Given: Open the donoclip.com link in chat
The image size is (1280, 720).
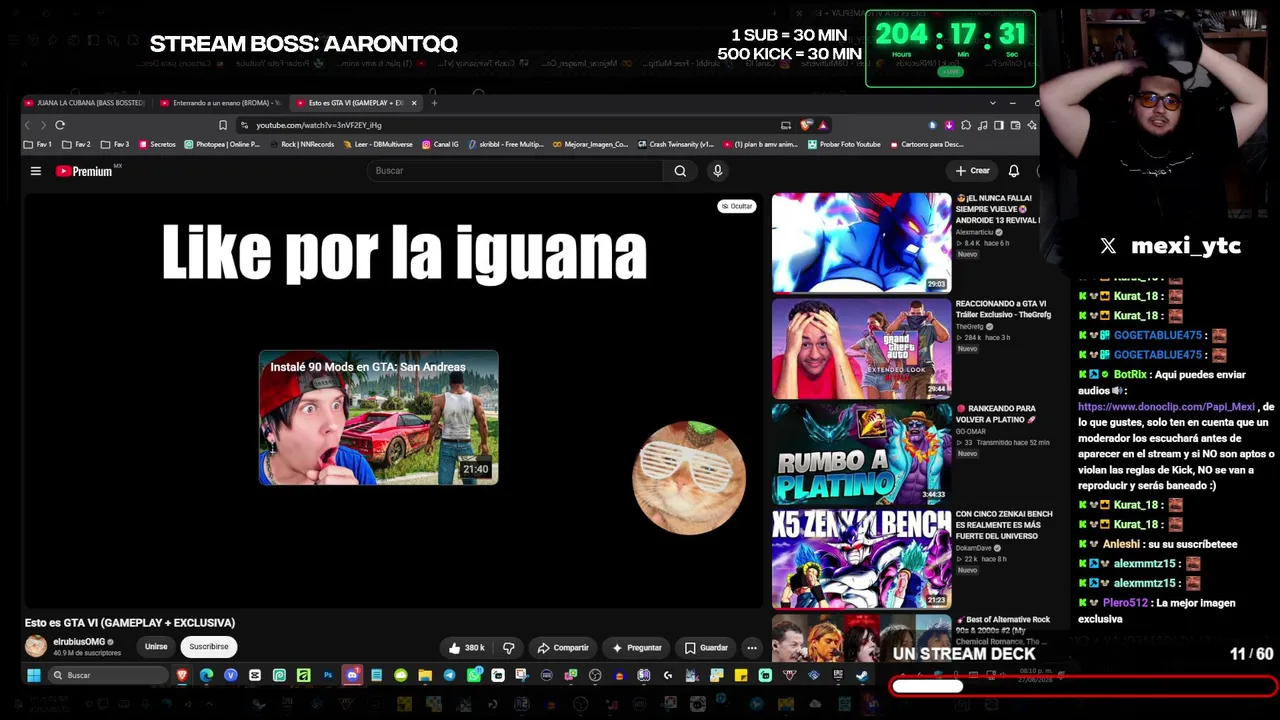Looking at the screenshot, I should [1166, 407].
